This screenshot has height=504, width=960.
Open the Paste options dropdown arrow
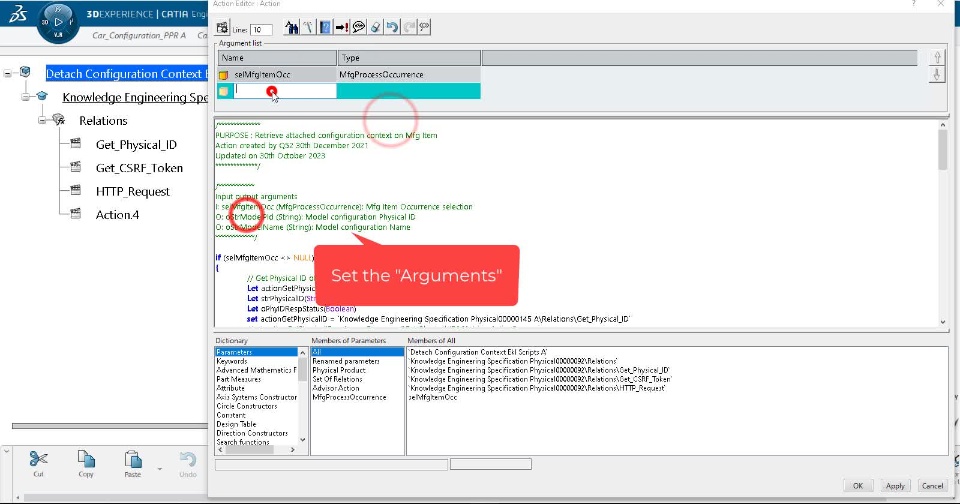[x=160, y=470]
